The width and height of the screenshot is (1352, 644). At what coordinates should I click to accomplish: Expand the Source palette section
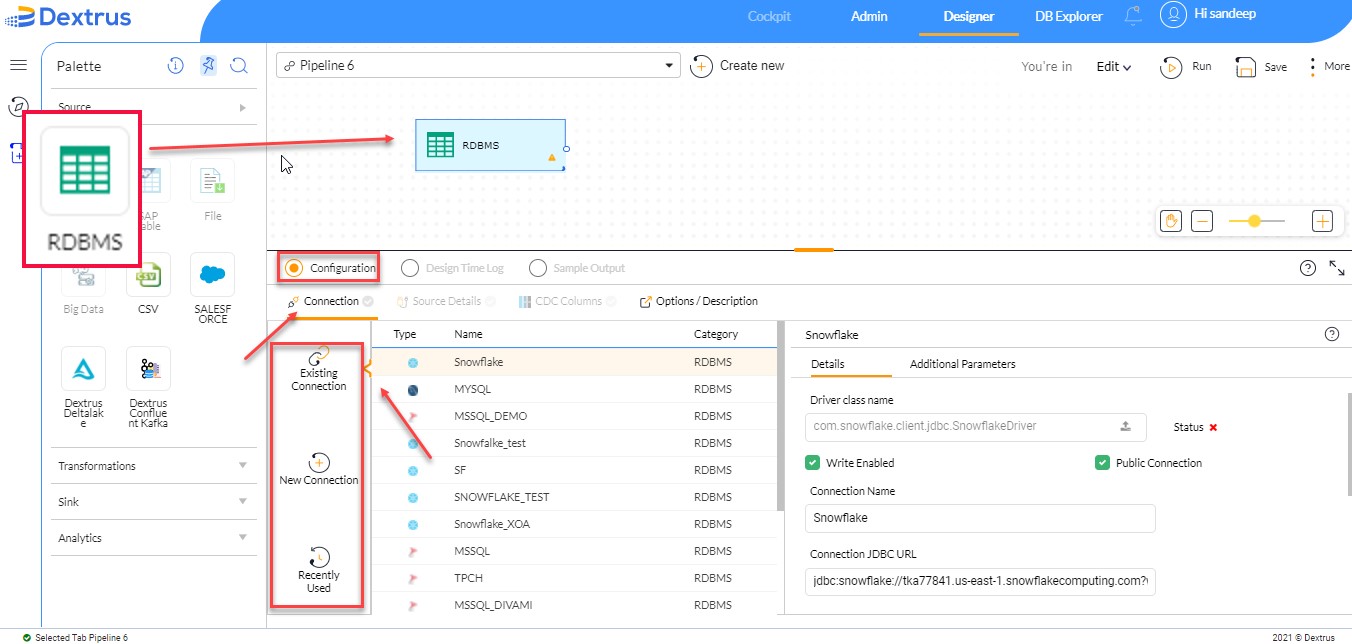click(153, 107)
